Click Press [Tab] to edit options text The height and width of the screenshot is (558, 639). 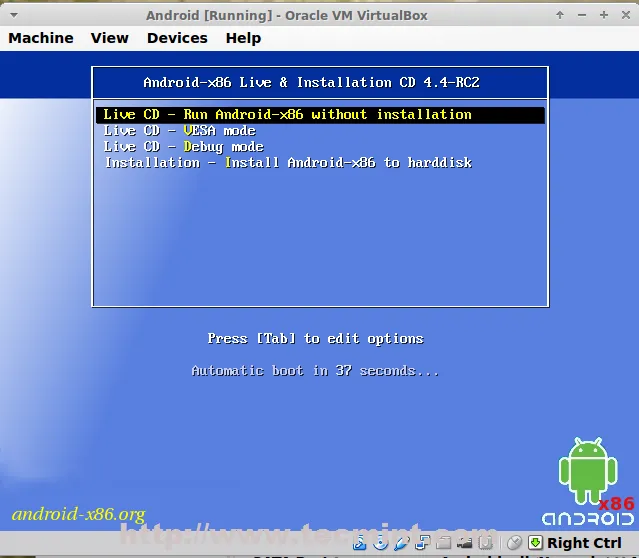[x=315, y=339]
